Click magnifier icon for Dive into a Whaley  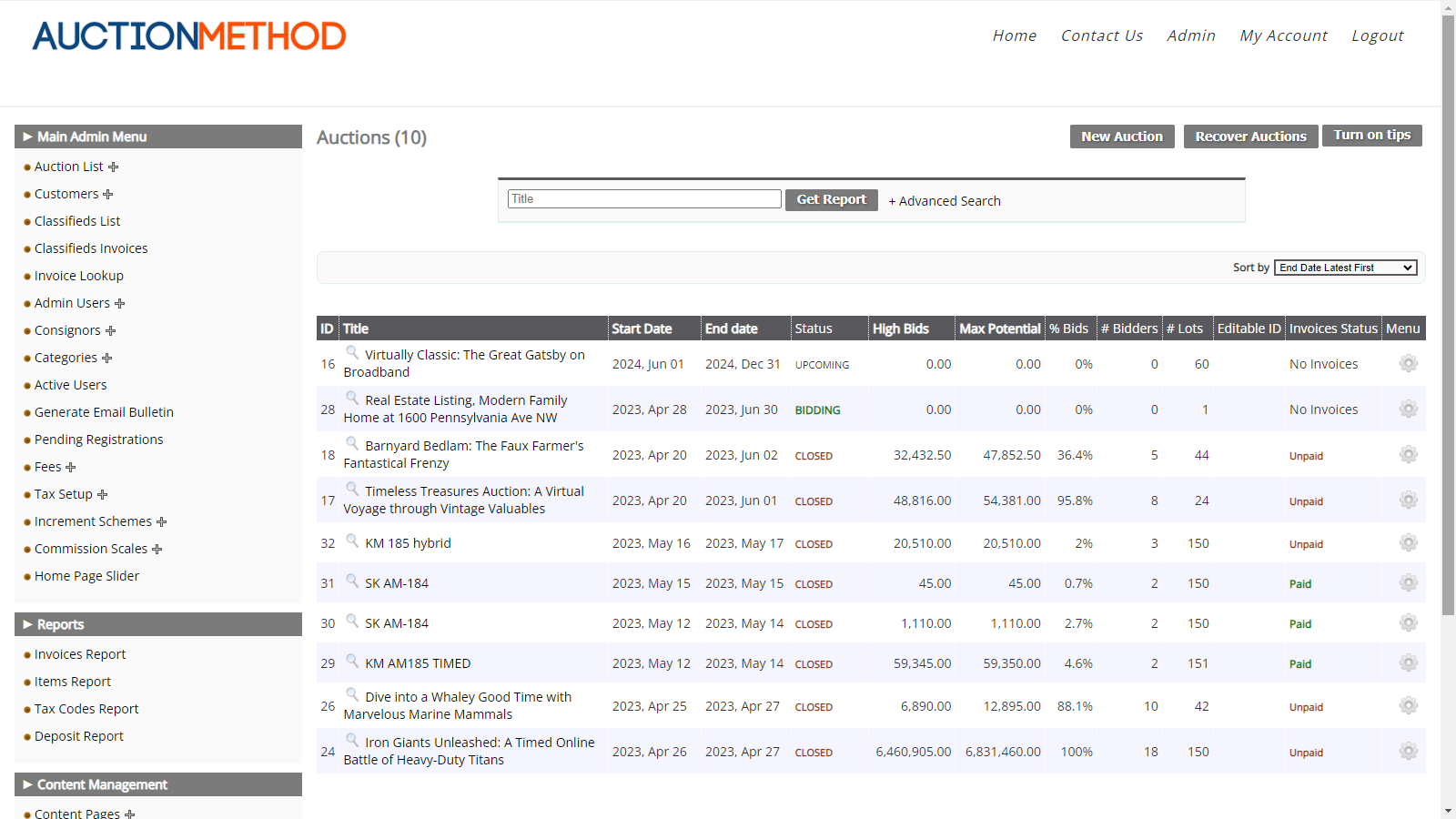[x=352, y=694]
